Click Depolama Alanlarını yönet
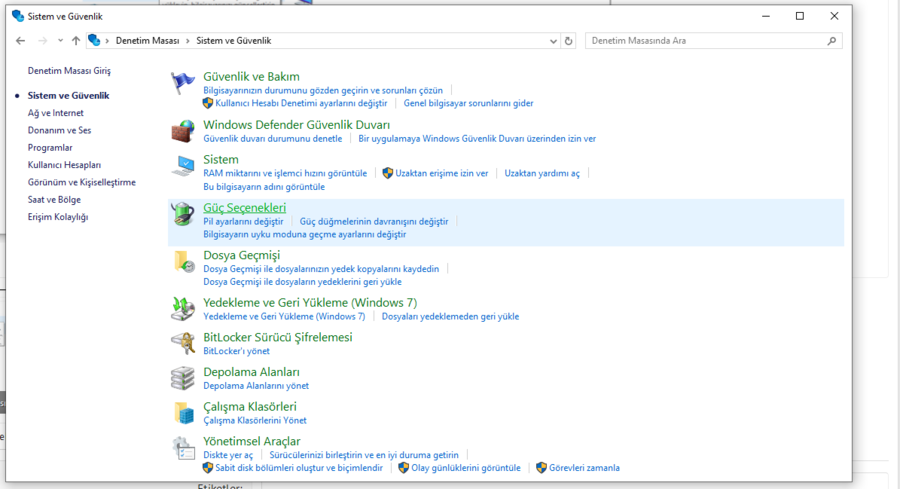 pos(256,386)
